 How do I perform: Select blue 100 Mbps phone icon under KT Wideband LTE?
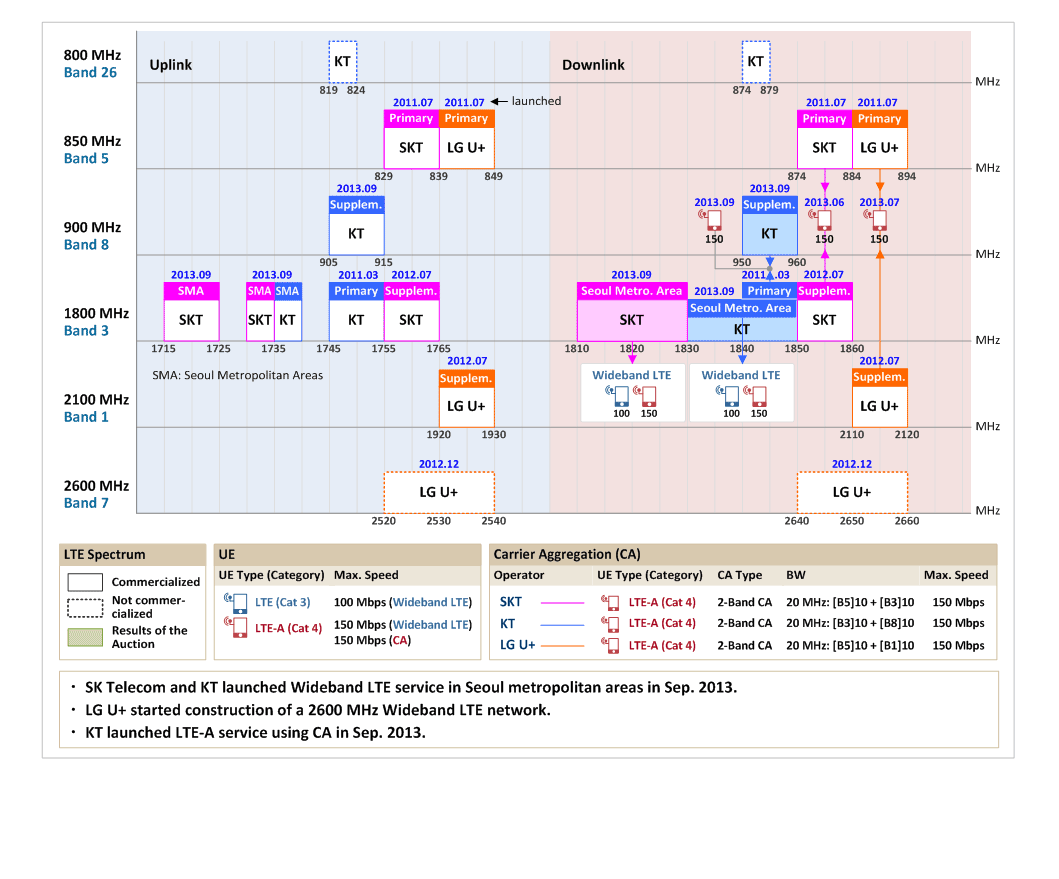pyautogui.click(x=729, y=396)
